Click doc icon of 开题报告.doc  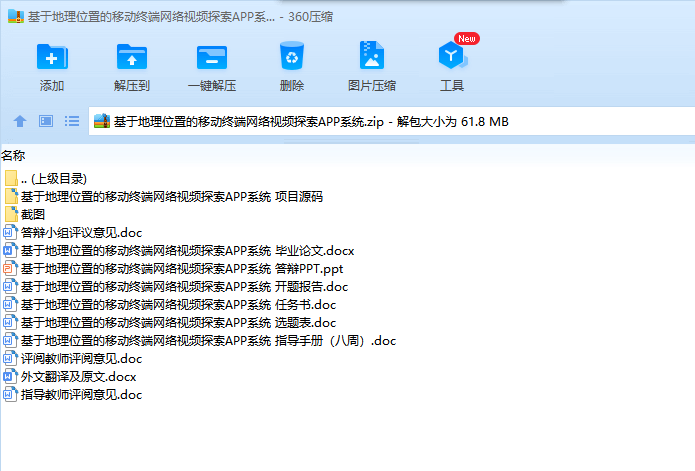10,286
